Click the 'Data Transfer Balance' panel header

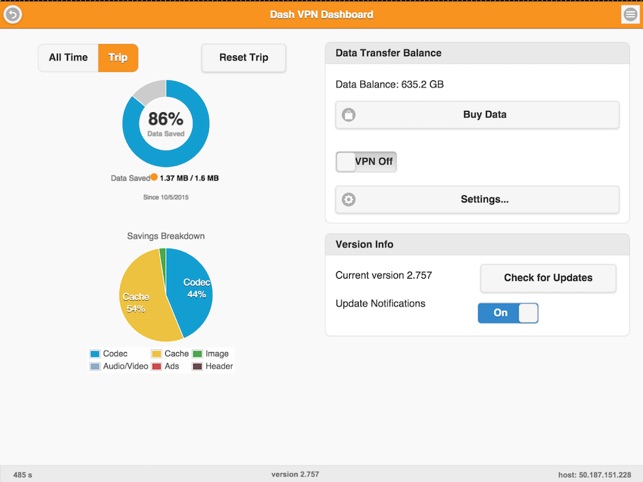tap(477, 53)
